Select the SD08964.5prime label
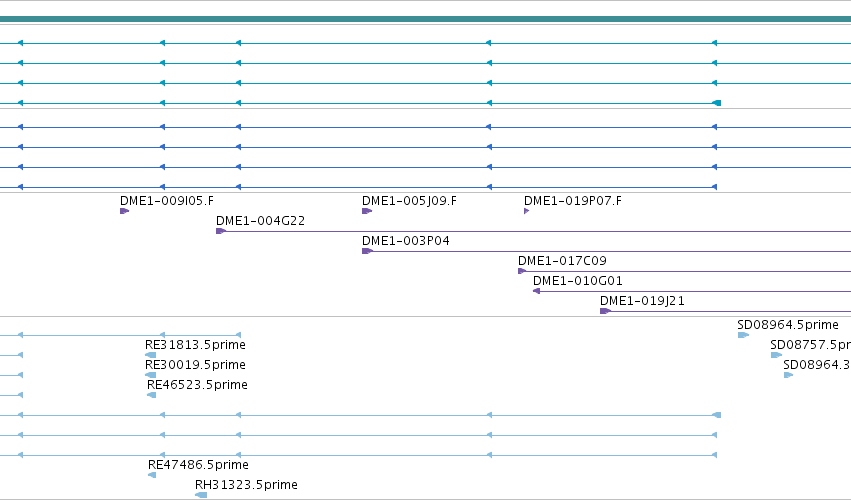This screenshot has width=851, height=500. click(x=788, y=325)
